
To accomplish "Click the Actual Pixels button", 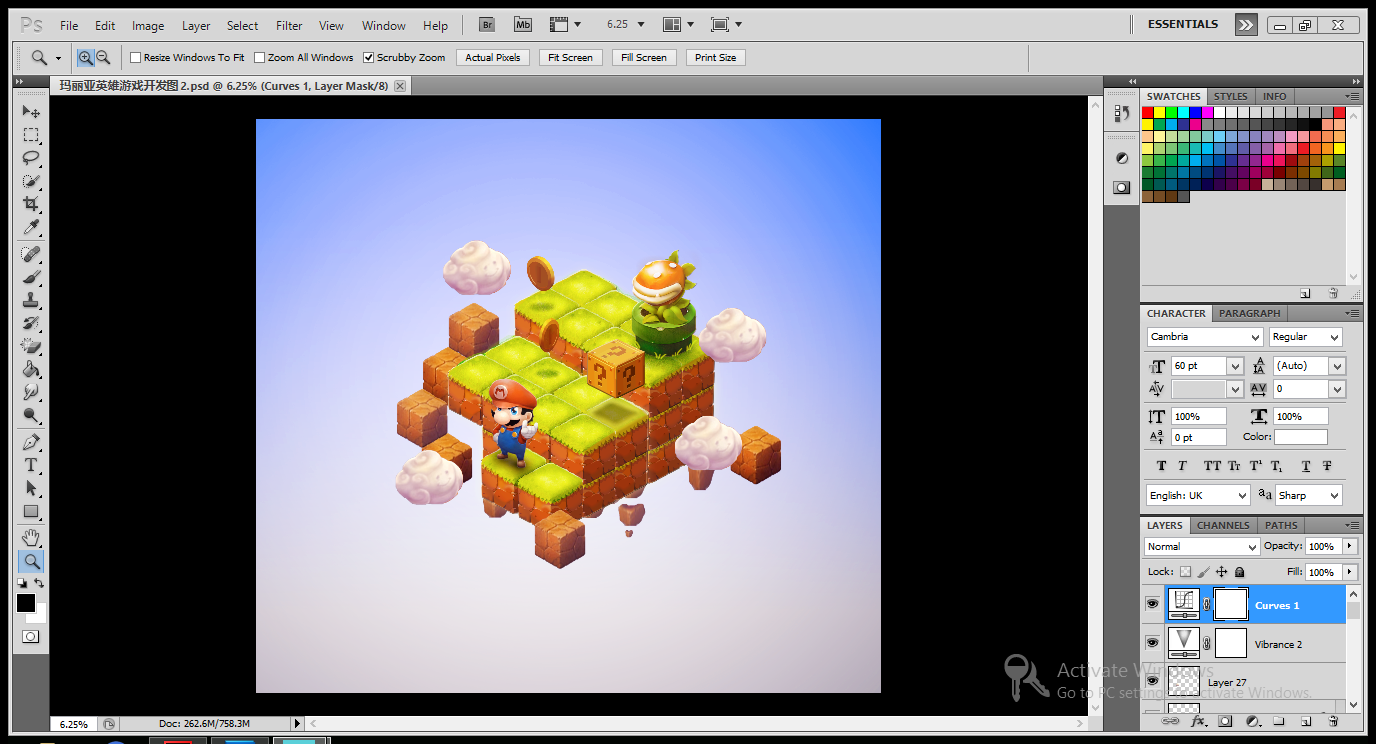I will [x=493, y=58].
